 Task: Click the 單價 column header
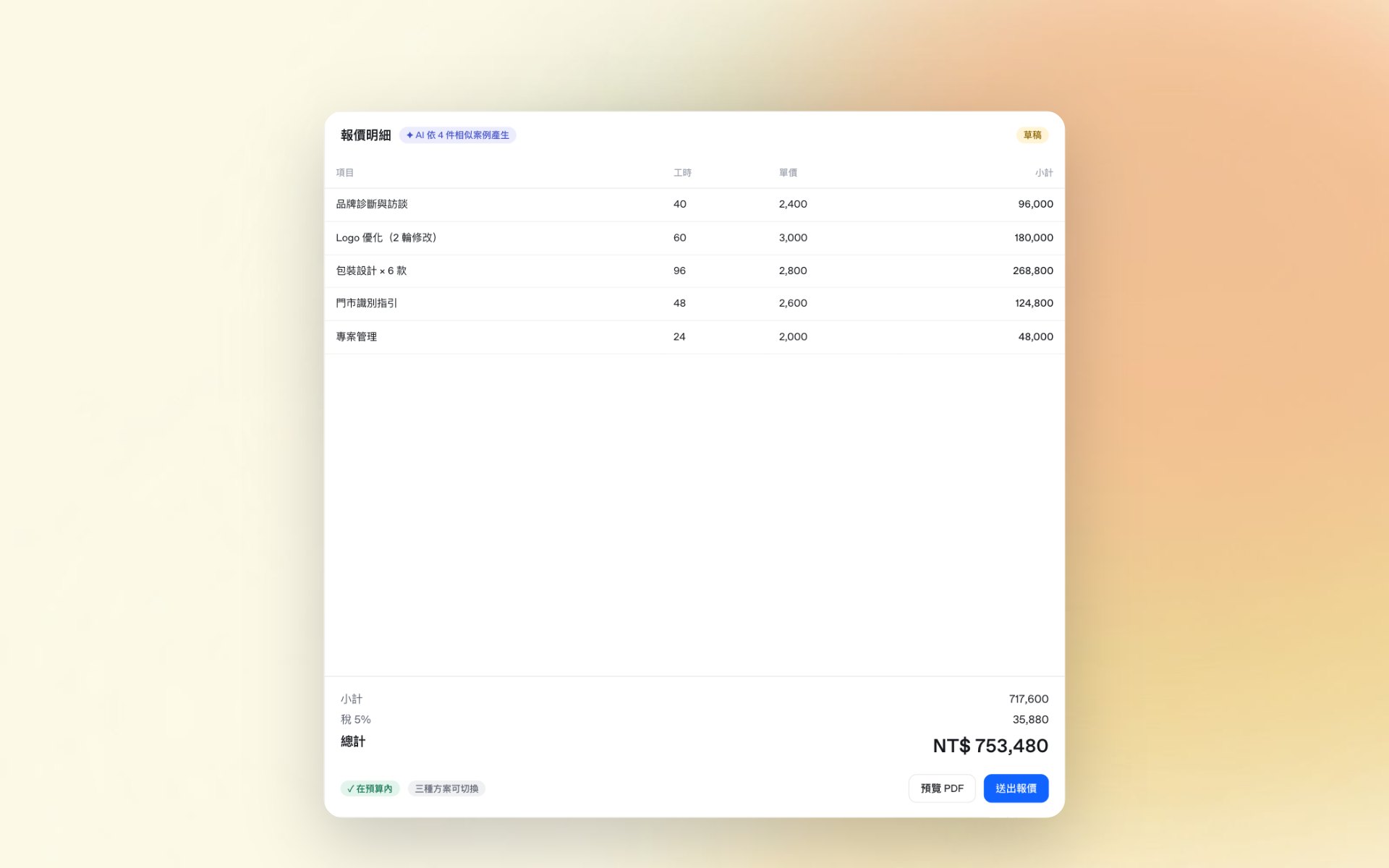788,173
